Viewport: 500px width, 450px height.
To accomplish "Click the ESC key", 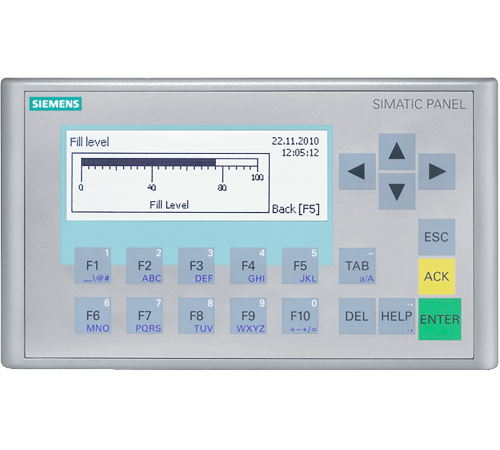I will 437,237.
